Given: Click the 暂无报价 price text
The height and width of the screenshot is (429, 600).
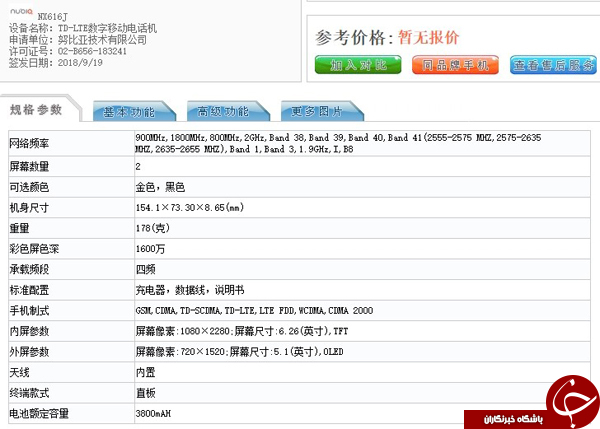Looking at the screenshot, I should (429, 38).
